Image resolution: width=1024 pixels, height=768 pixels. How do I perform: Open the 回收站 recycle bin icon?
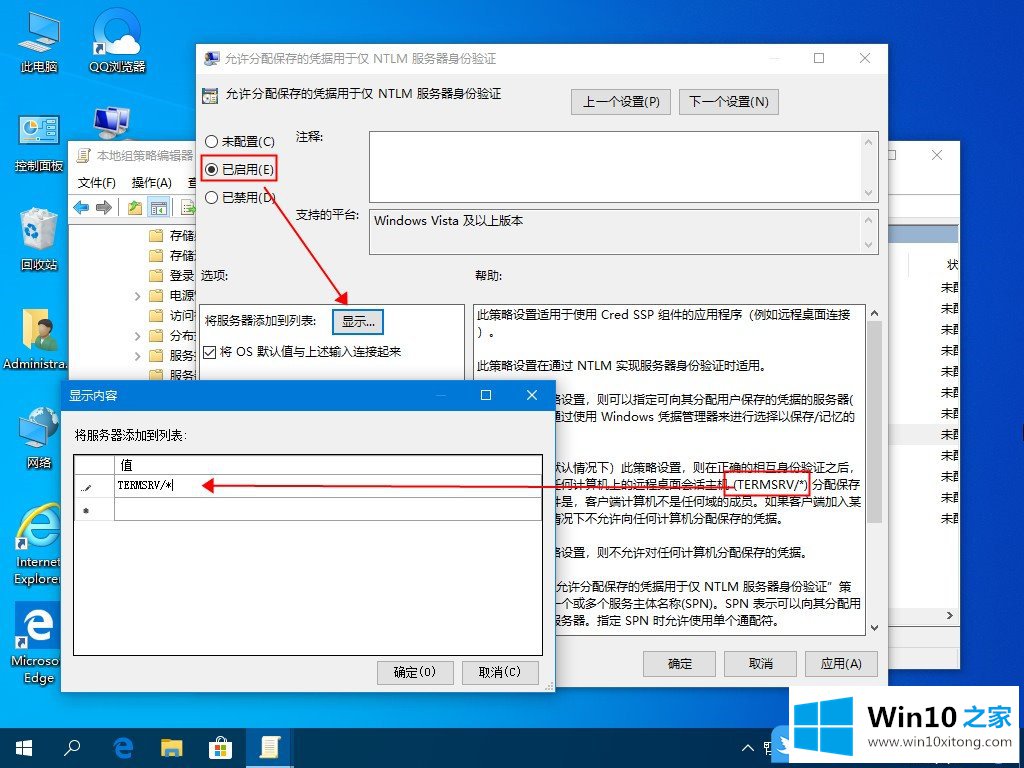coord(39,239)
